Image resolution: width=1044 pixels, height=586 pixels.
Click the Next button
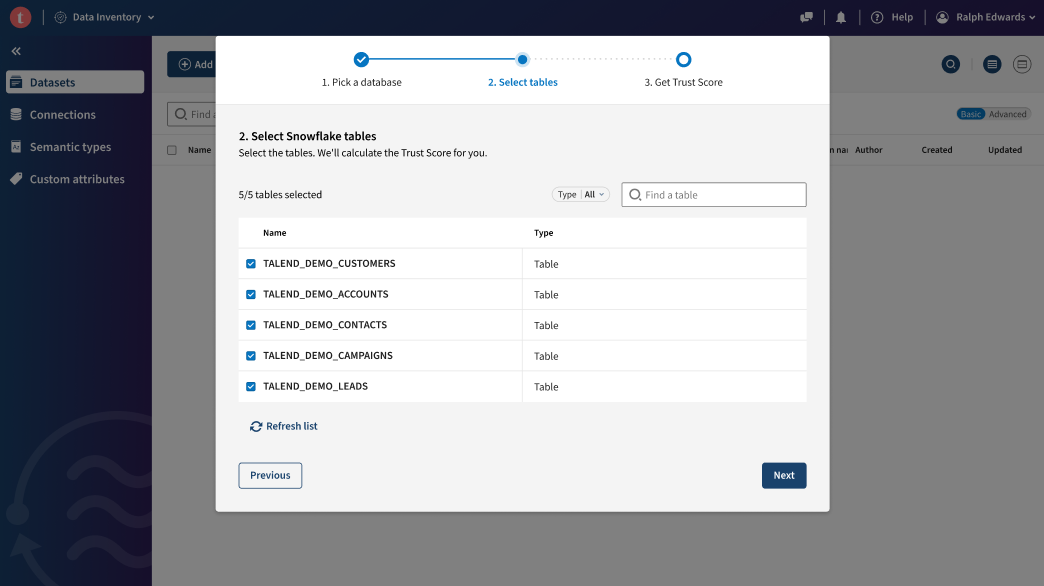783,476
